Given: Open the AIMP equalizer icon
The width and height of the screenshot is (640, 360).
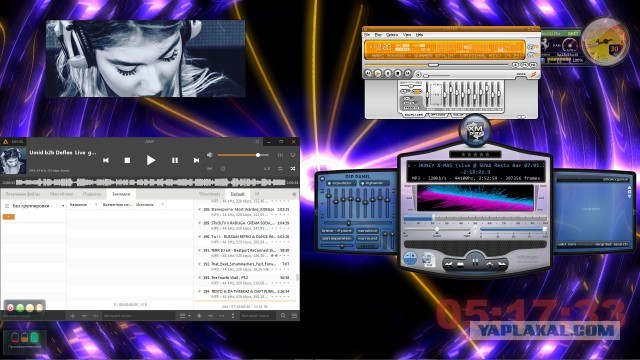Looking at the screenshot, I should tap(280, 155).
